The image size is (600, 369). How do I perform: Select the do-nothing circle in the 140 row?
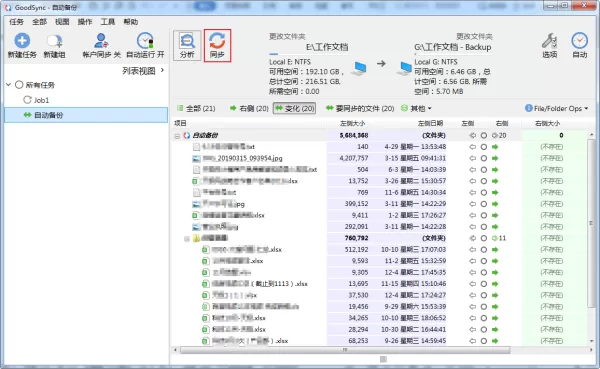[x=484, y=147]
